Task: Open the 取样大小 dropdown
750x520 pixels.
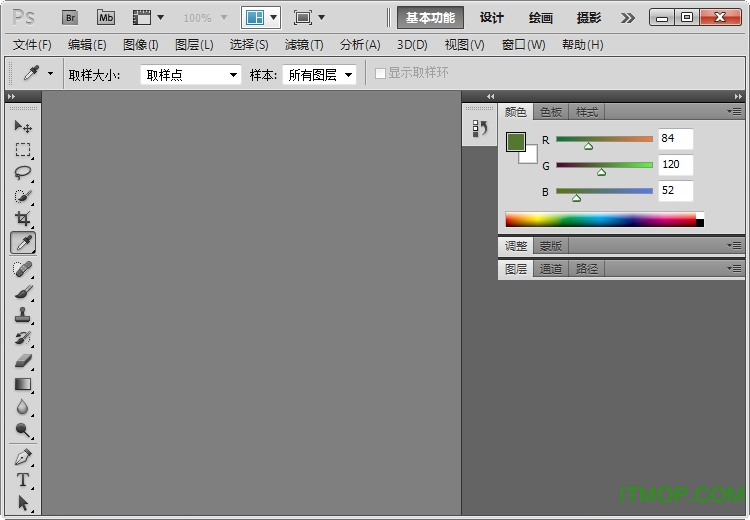Action: coord(191,75)
